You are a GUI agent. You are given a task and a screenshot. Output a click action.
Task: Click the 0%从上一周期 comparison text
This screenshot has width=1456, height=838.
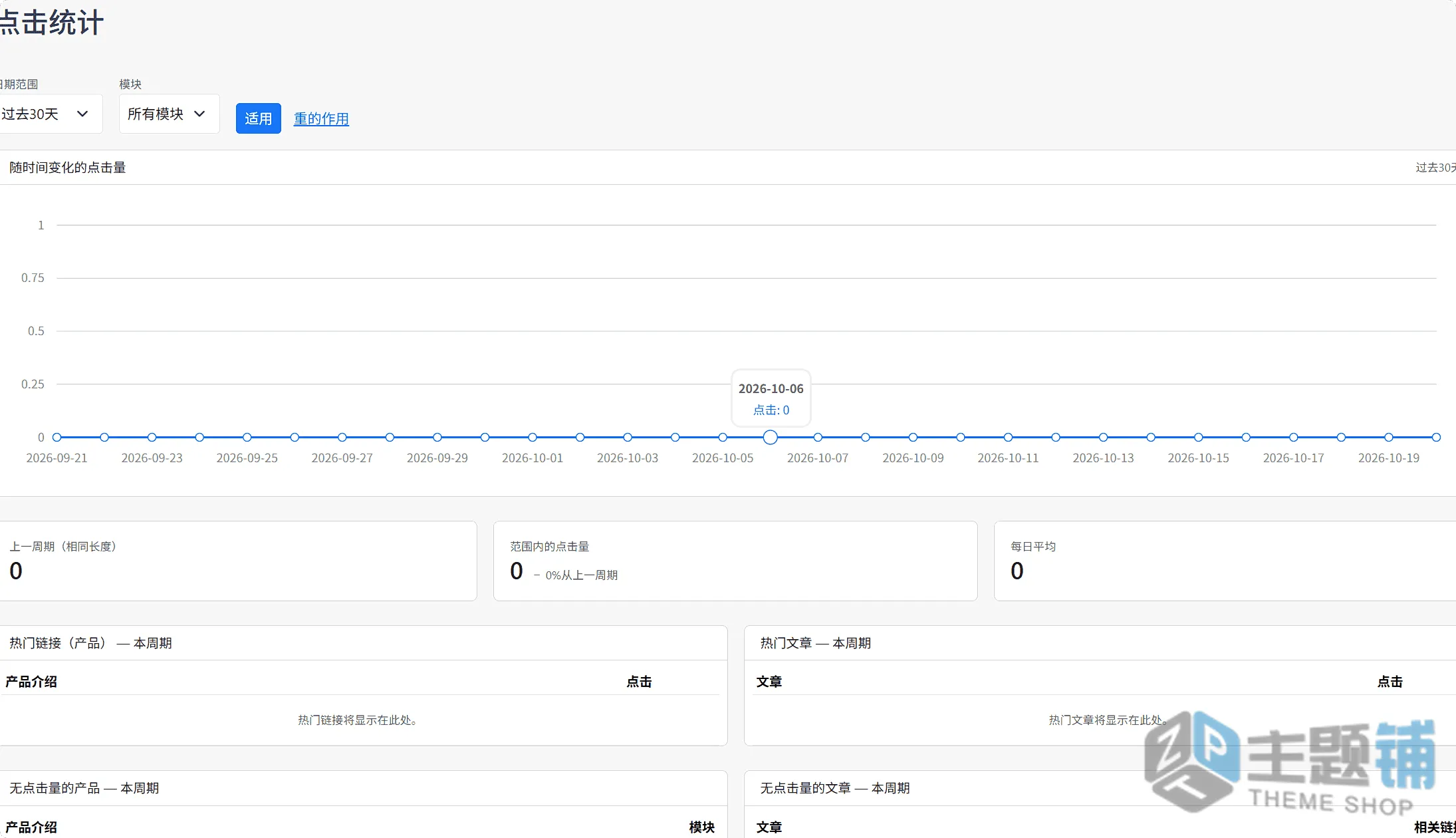(582, 575)
